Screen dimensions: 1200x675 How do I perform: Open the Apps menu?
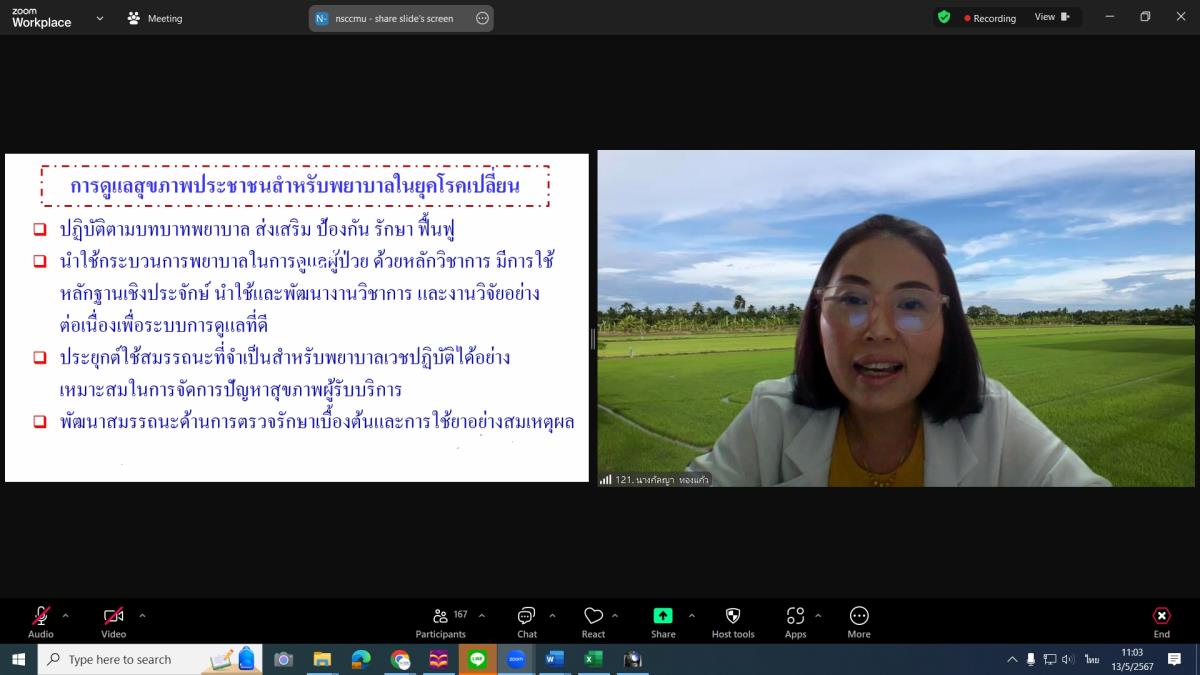(795, 621)
